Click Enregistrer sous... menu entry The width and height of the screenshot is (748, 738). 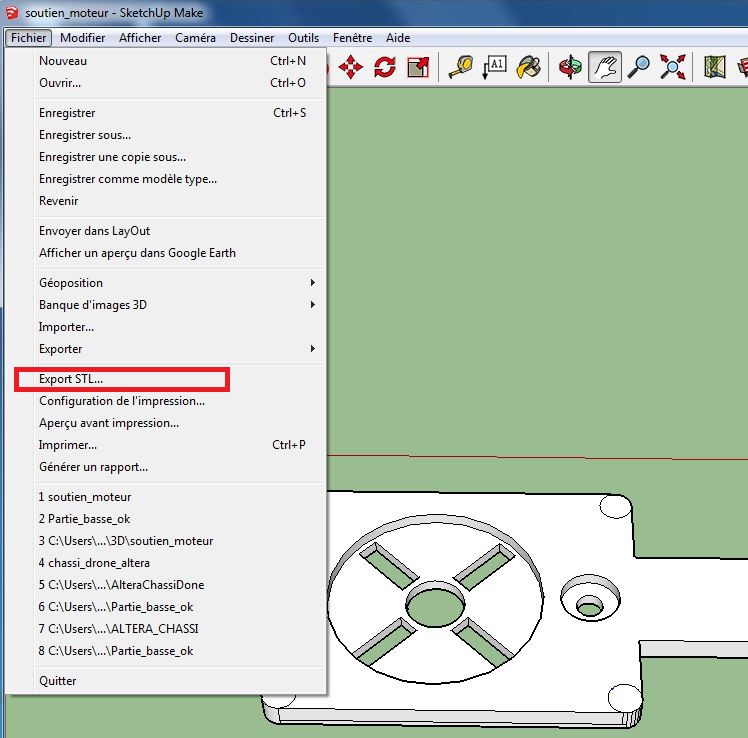click(x=85, y=135)
